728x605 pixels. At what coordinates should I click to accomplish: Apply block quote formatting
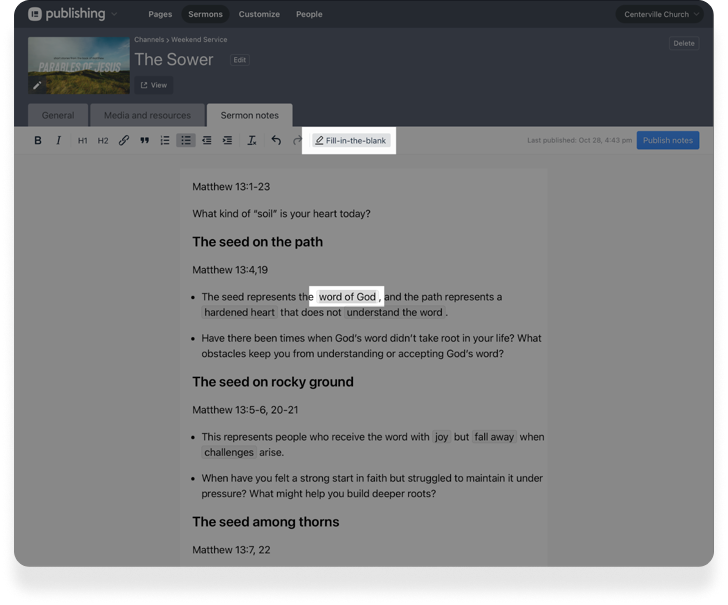[x=144, y=140]
